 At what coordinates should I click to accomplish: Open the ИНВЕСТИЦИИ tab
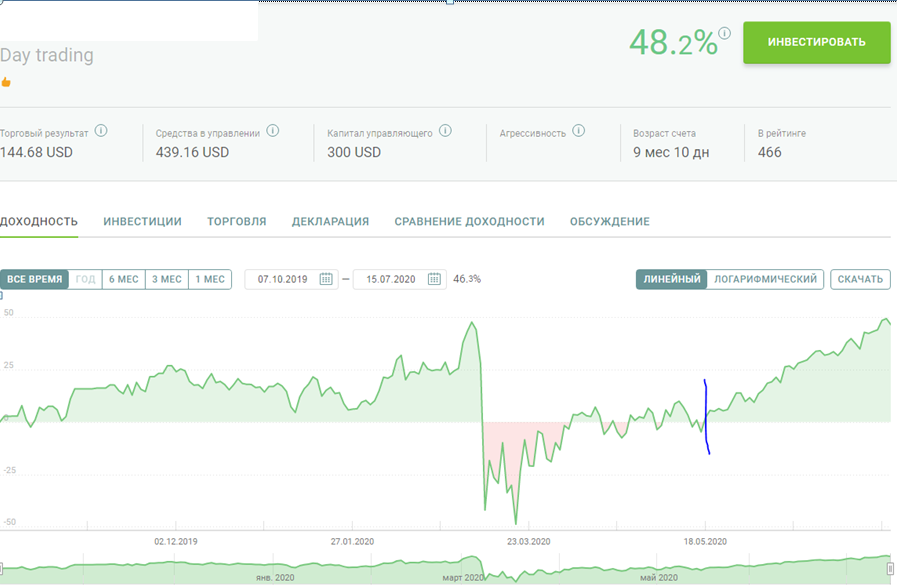pos(142,221)
